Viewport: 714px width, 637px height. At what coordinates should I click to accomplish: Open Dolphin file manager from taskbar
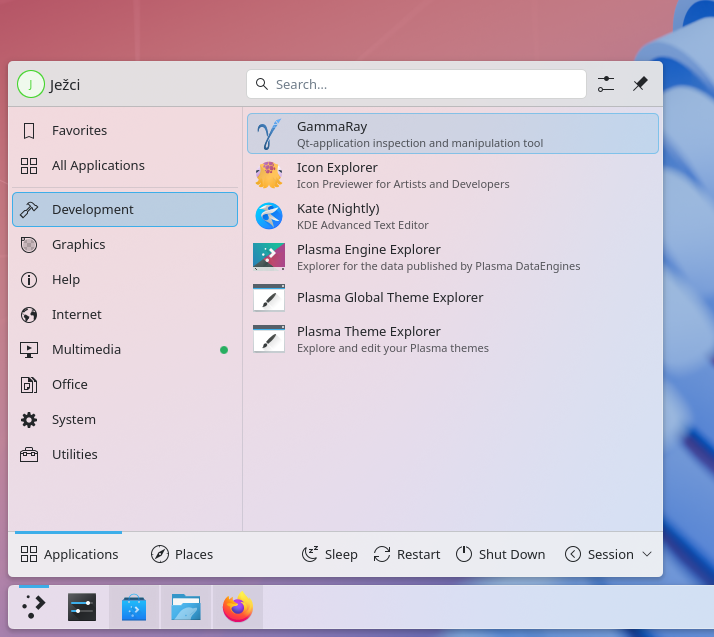coord(186,607)
